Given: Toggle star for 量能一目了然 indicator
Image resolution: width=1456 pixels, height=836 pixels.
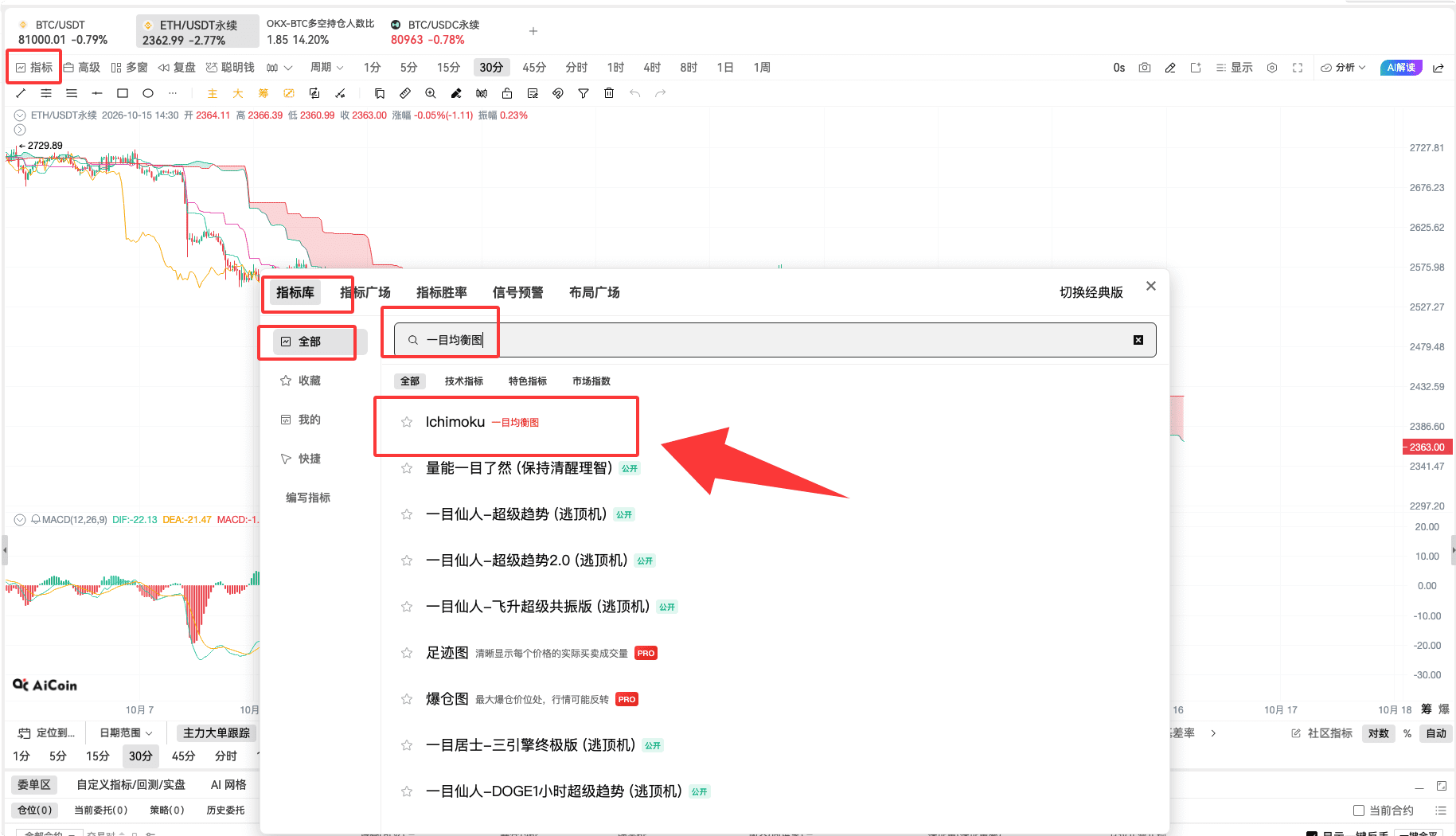Looking at the screenshot, I should (407, 468).
